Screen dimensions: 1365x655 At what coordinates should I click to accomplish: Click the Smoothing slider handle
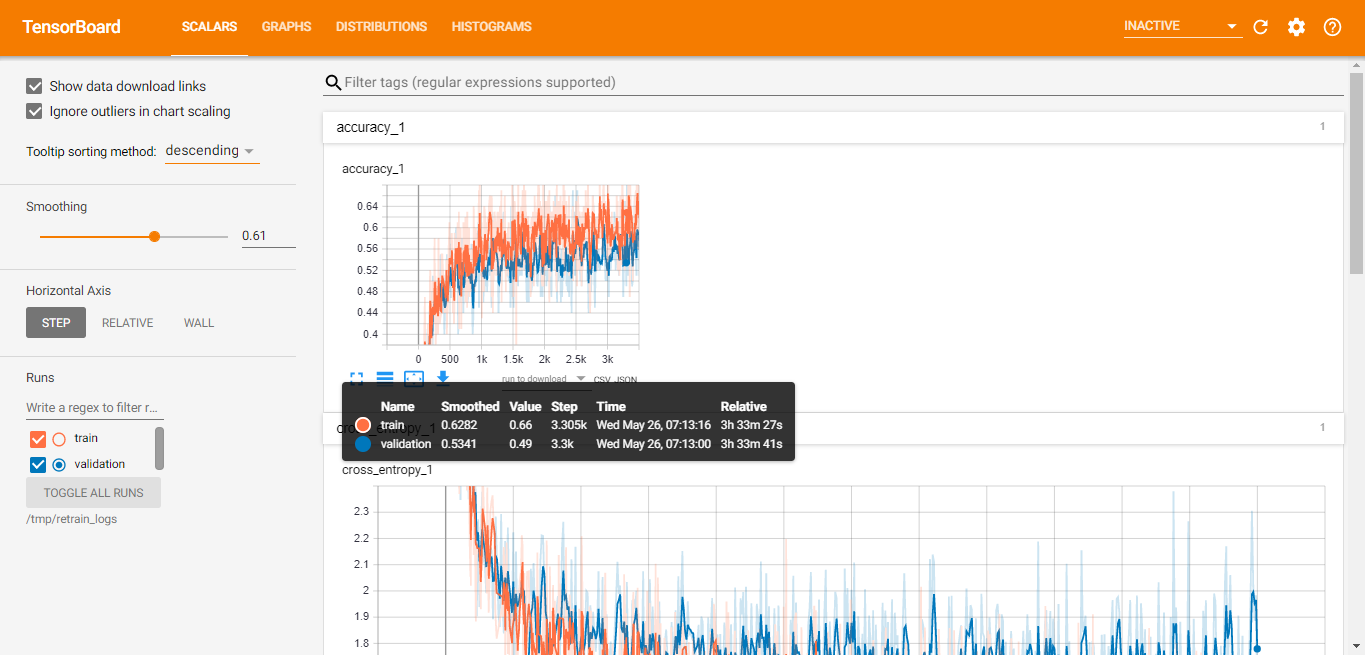[154, 236]
